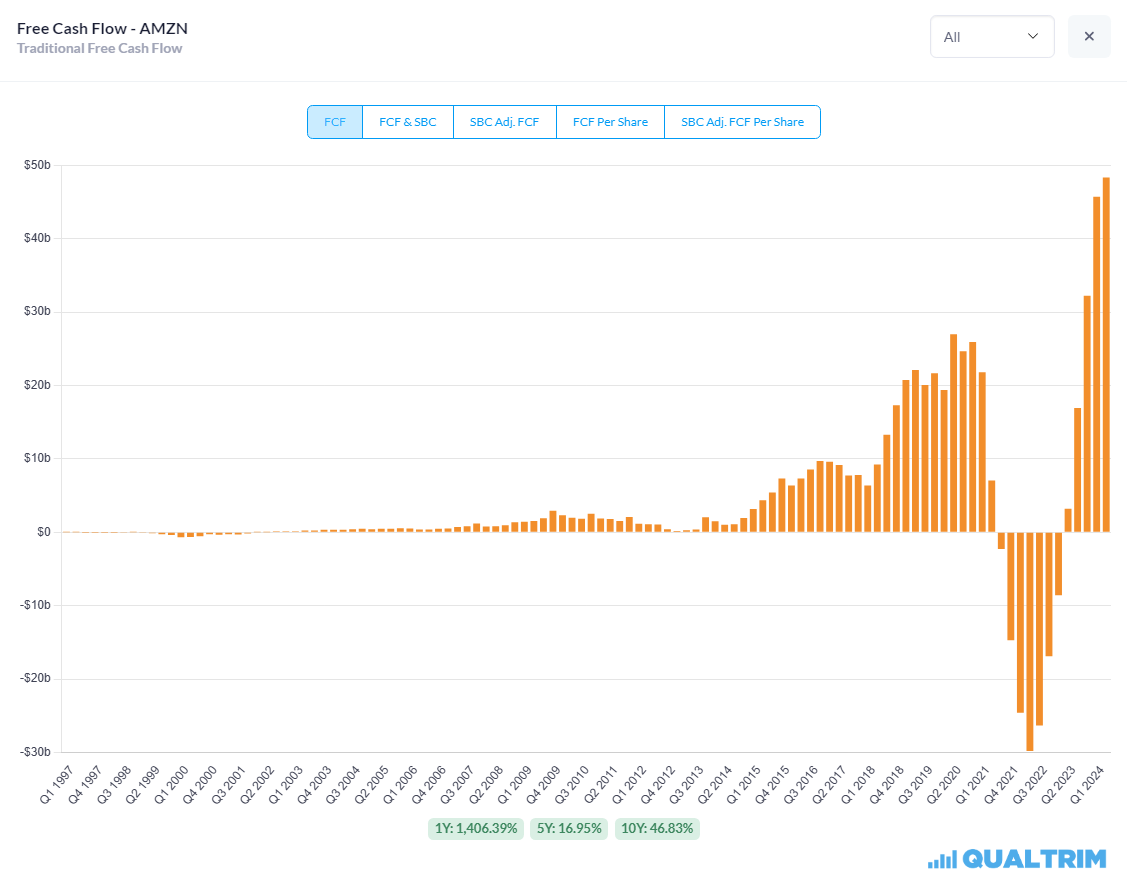Click the 5Y: 16.95% growth badge
1127x885 pixels.
pos(569,828)
